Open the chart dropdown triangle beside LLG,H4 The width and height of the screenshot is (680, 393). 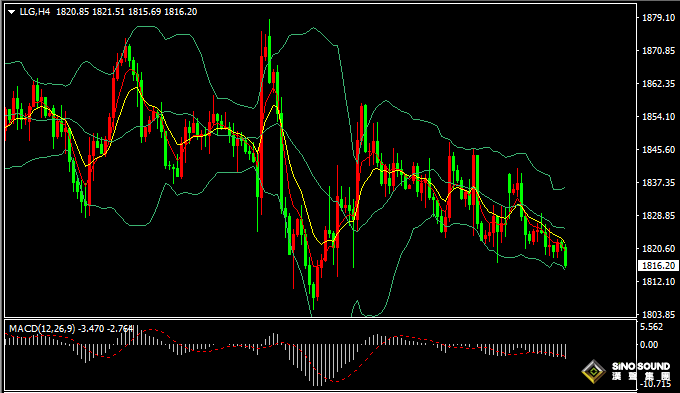[x=12, y=12]
